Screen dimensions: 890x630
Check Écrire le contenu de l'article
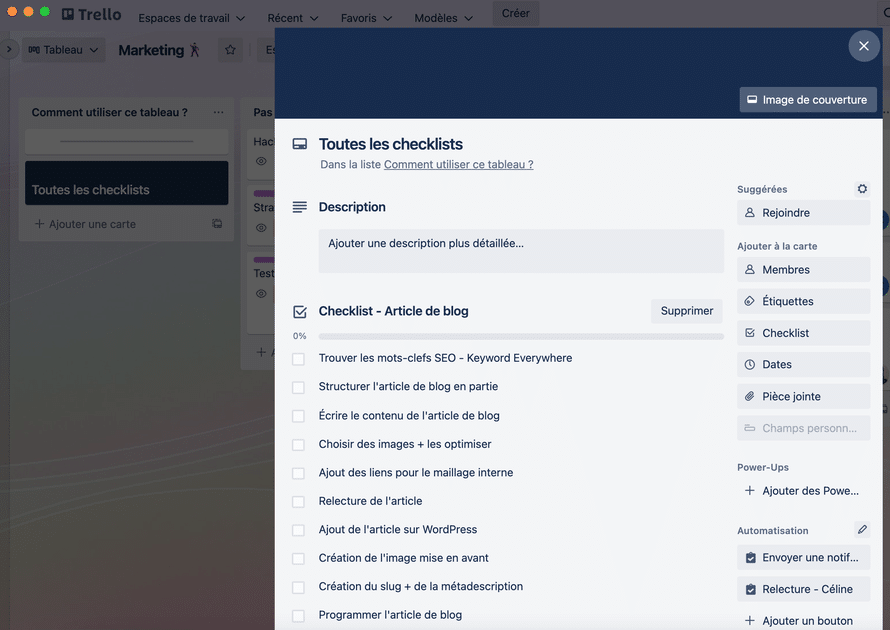[x=298, y=416]
